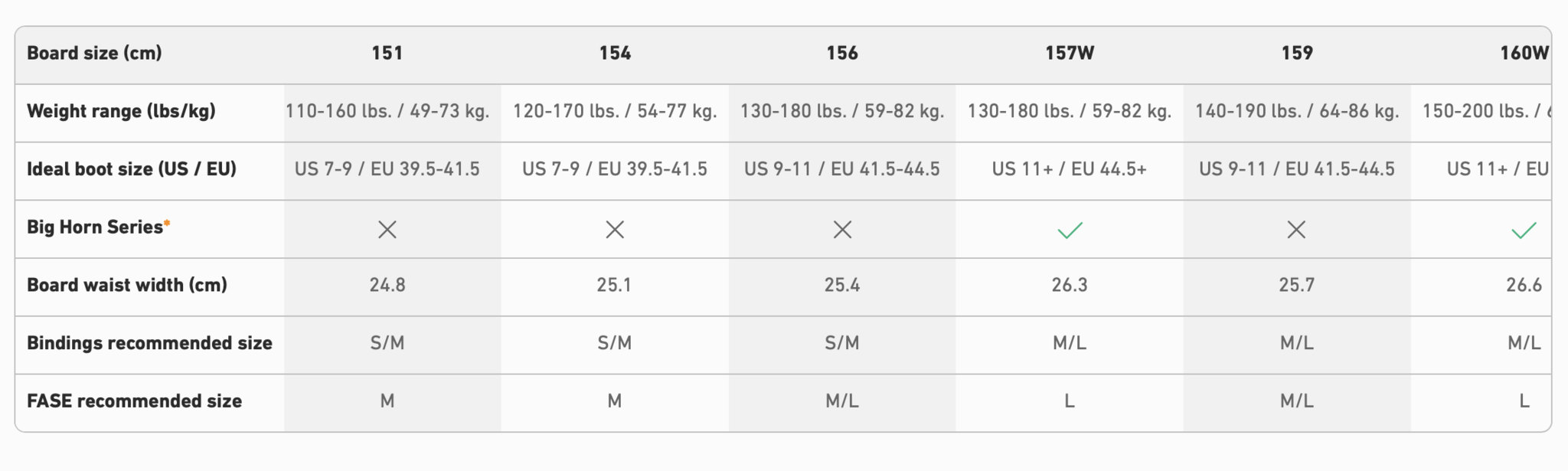This screenshot has width=1568, height=471.
Task: Click the Bindings recommended size row label
Action: [149, 343]
